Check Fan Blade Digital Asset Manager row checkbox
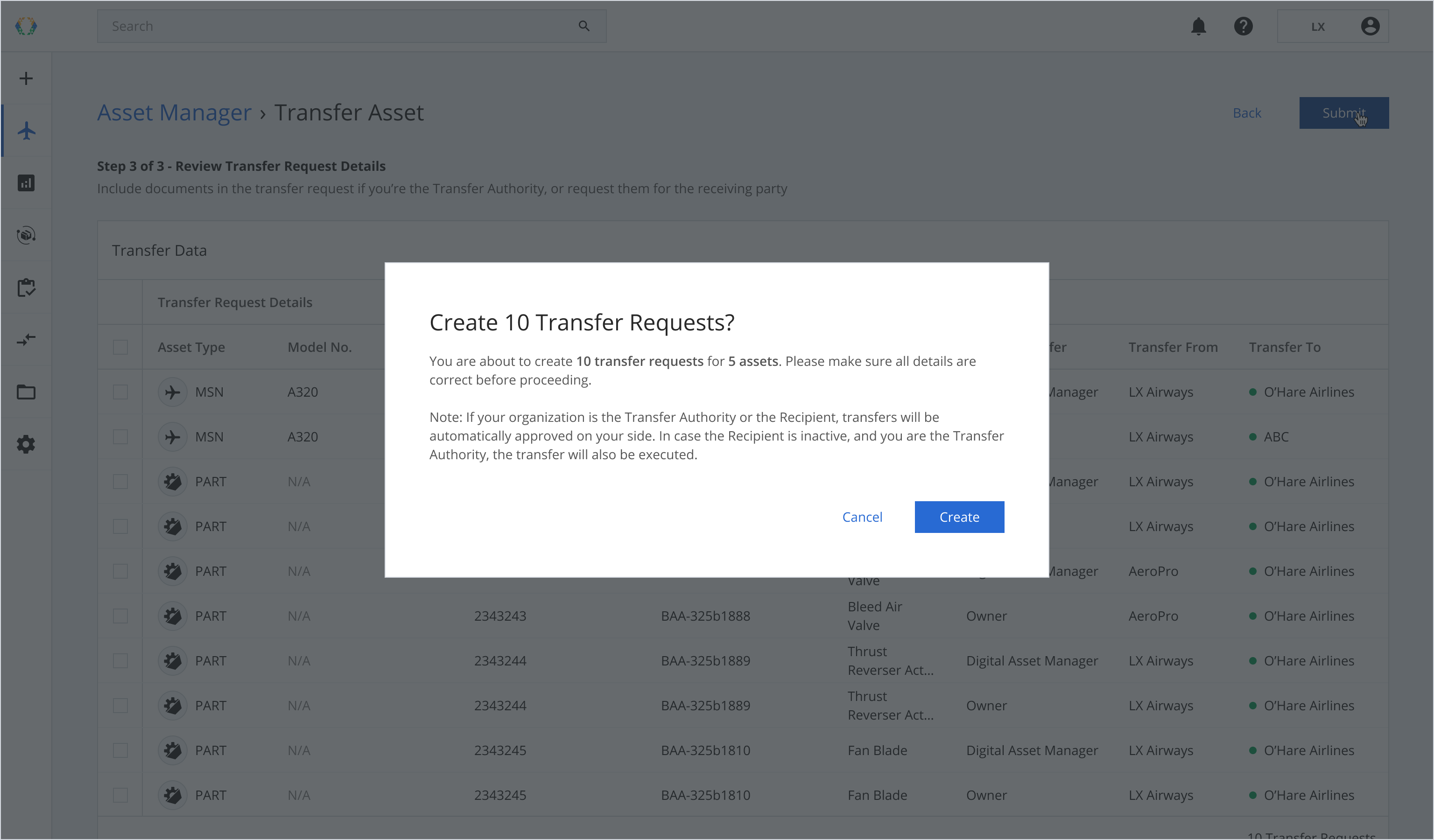1434x840 pixels. pos(120,751)
